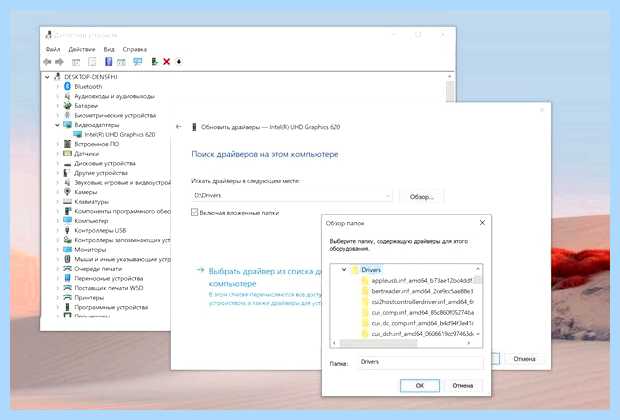620x420 pixels.
Task: Select Встроенное ПО in device tree
Action: click(x=96, y=144)
